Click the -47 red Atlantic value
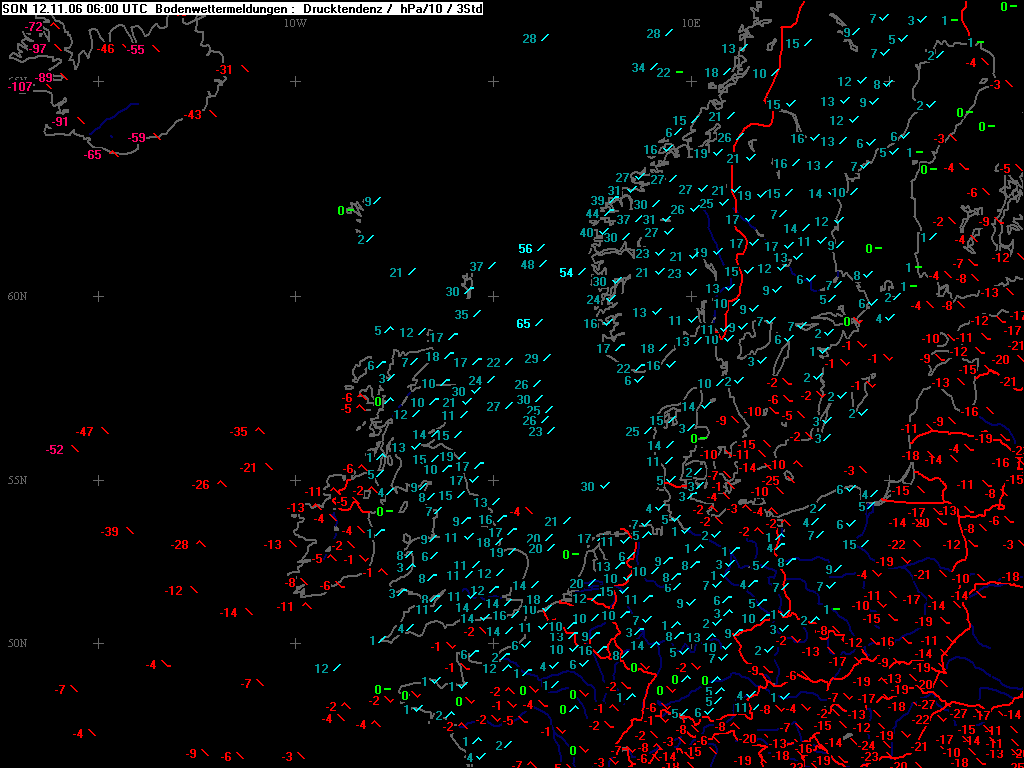The height and width of the screenshot is (768, 1024). point(85,432)
